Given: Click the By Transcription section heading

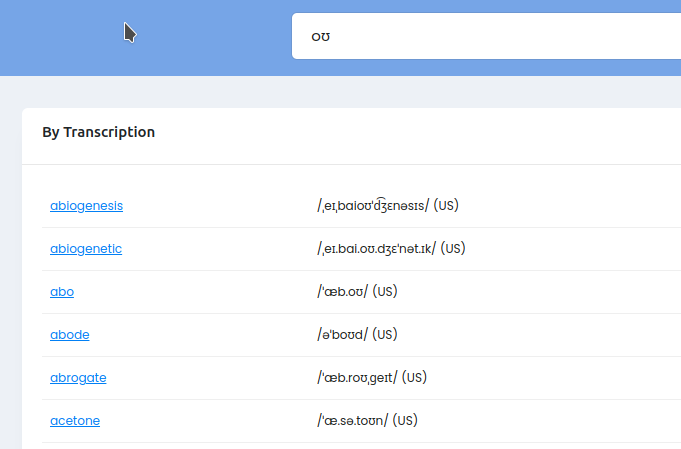Looking at the screenshot, I should pos(98,132).
